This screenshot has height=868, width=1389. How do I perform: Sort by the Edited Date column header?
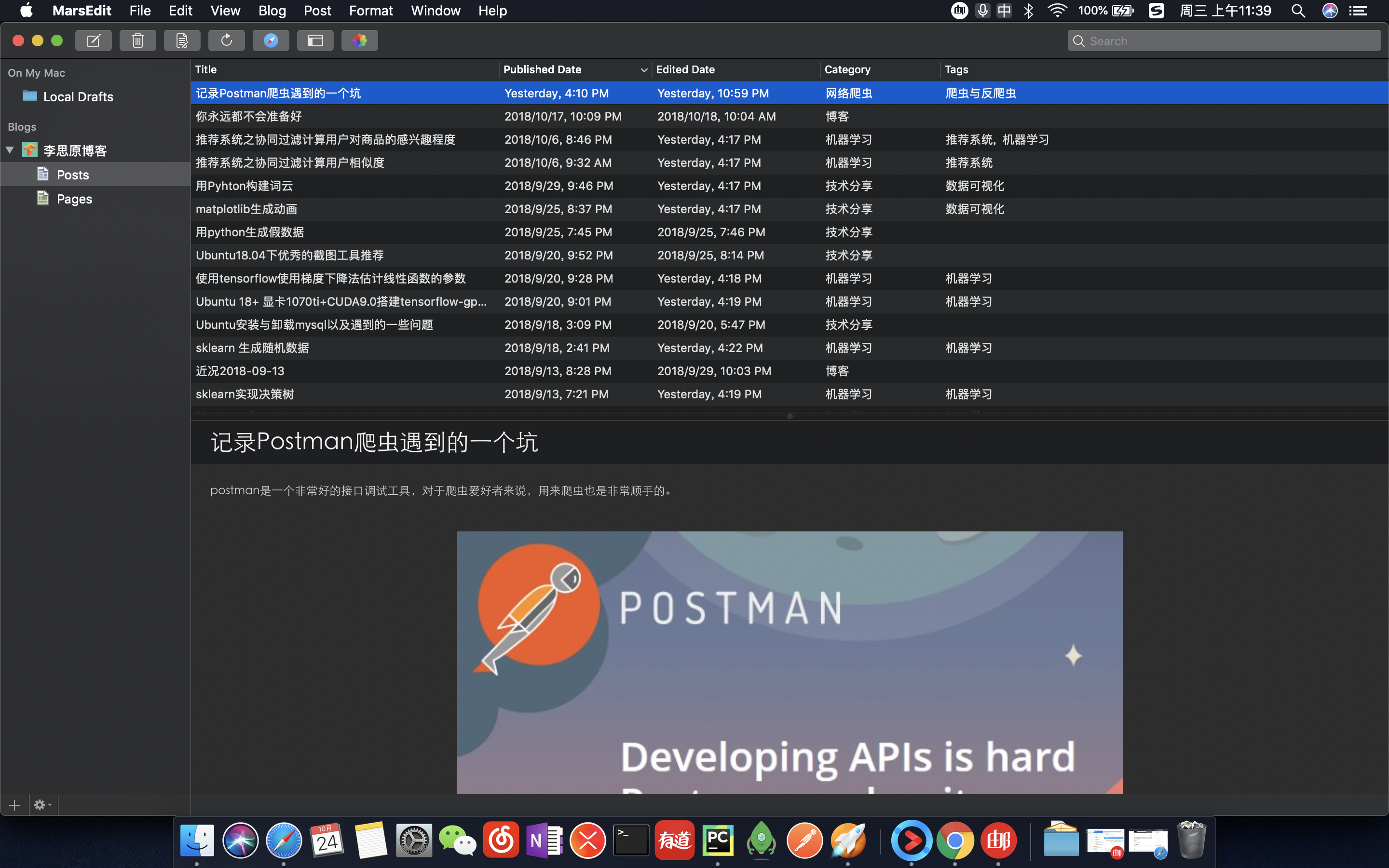click(x=736, y=69)
